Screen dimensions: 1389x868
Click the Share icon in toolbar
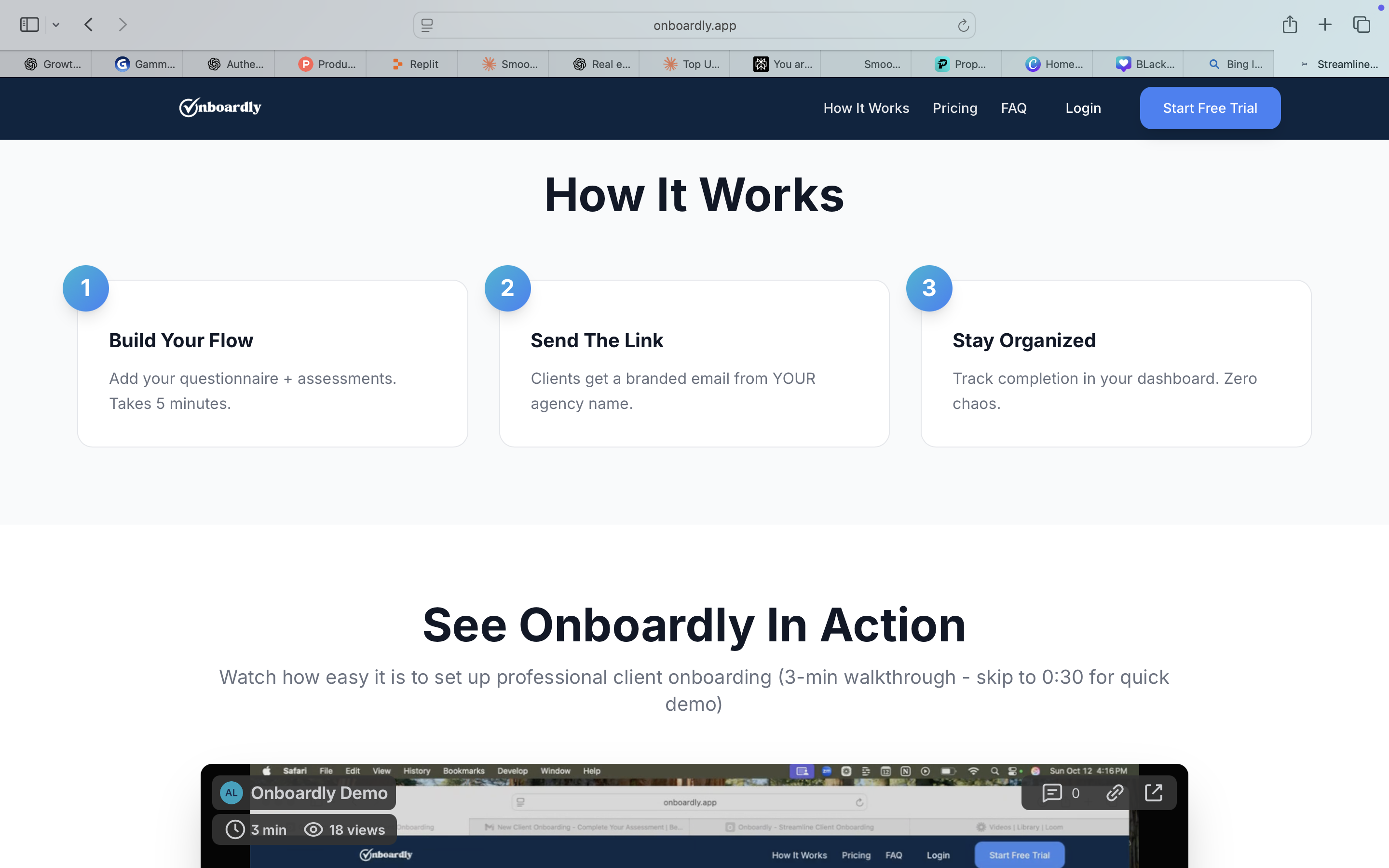pos(1290,25)
